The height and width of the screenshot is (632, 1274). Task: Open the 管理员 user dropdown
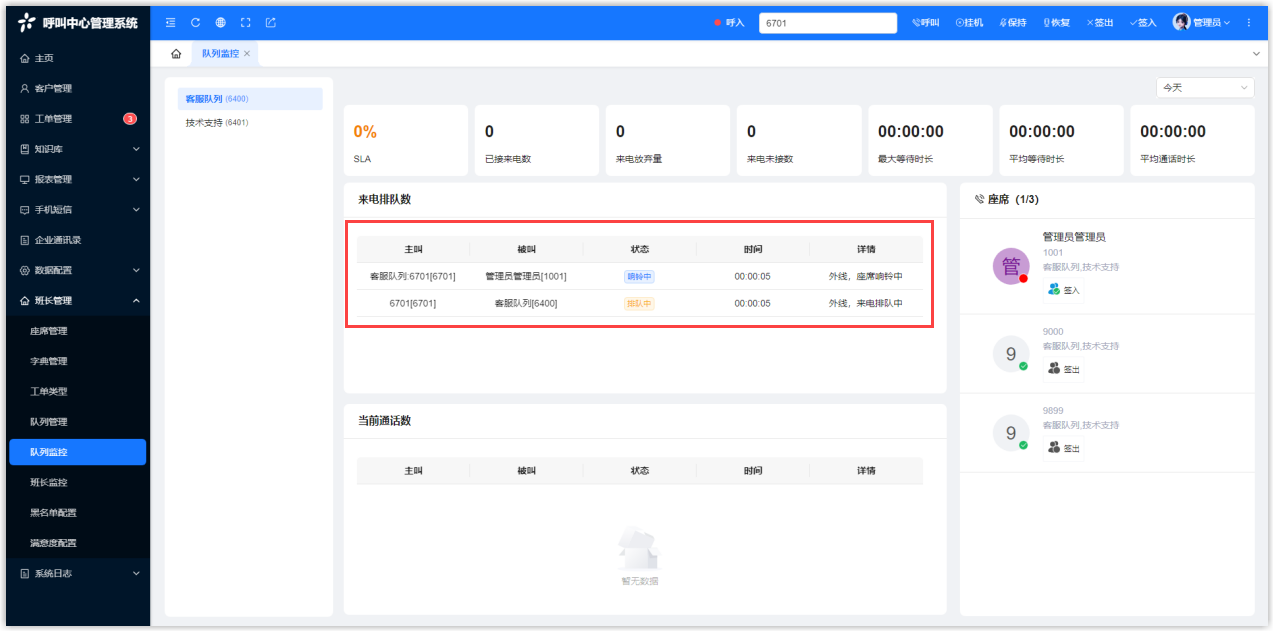point(1201,22)
